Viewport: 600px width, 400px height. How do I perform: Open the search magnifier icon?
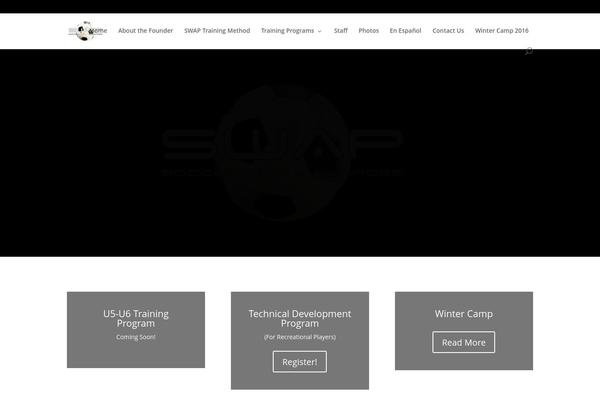pos(528,51)
